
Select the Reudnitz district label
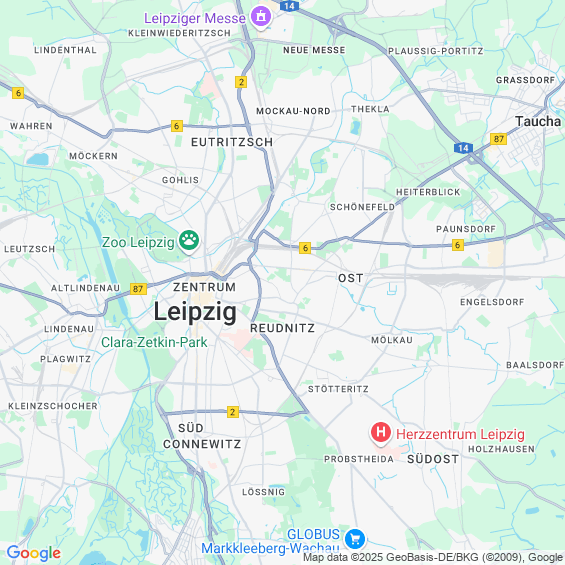coord(282,328)
